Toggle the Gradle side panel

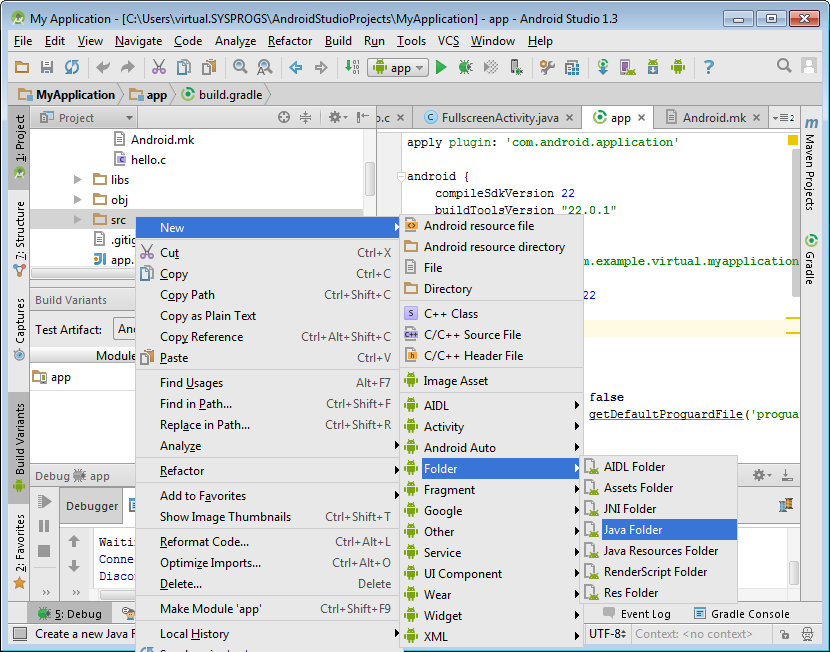810,259
